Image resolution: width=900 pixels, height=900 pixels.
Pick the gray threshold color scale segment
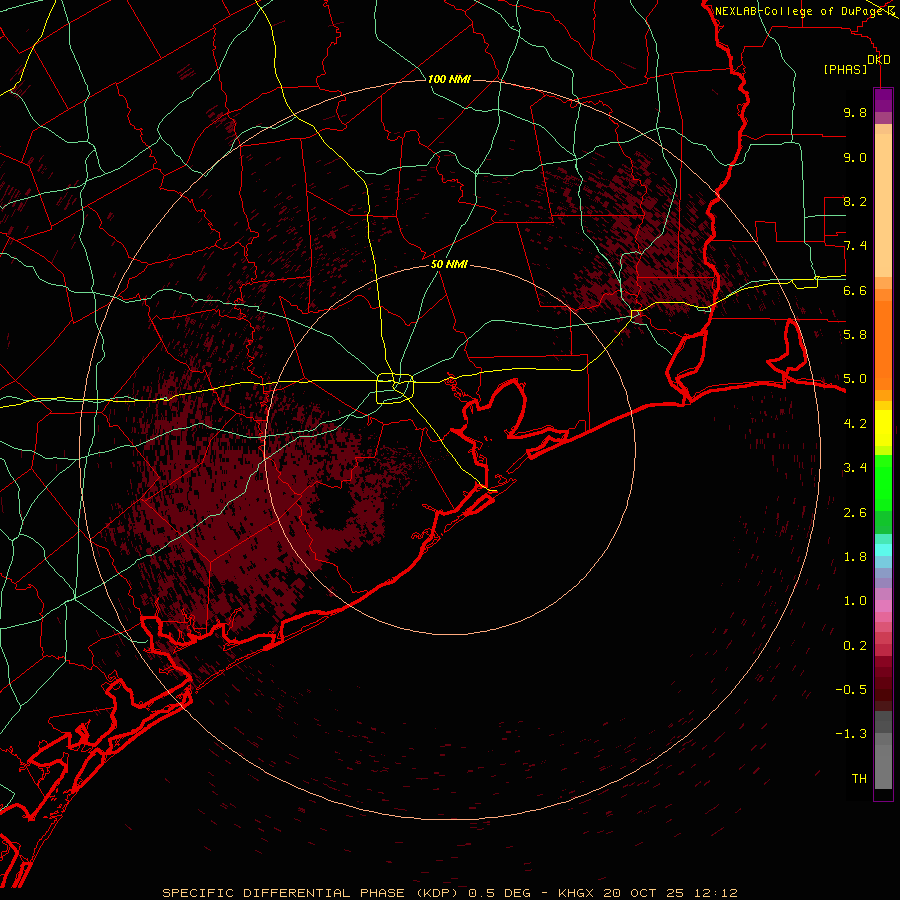point(883,767)
